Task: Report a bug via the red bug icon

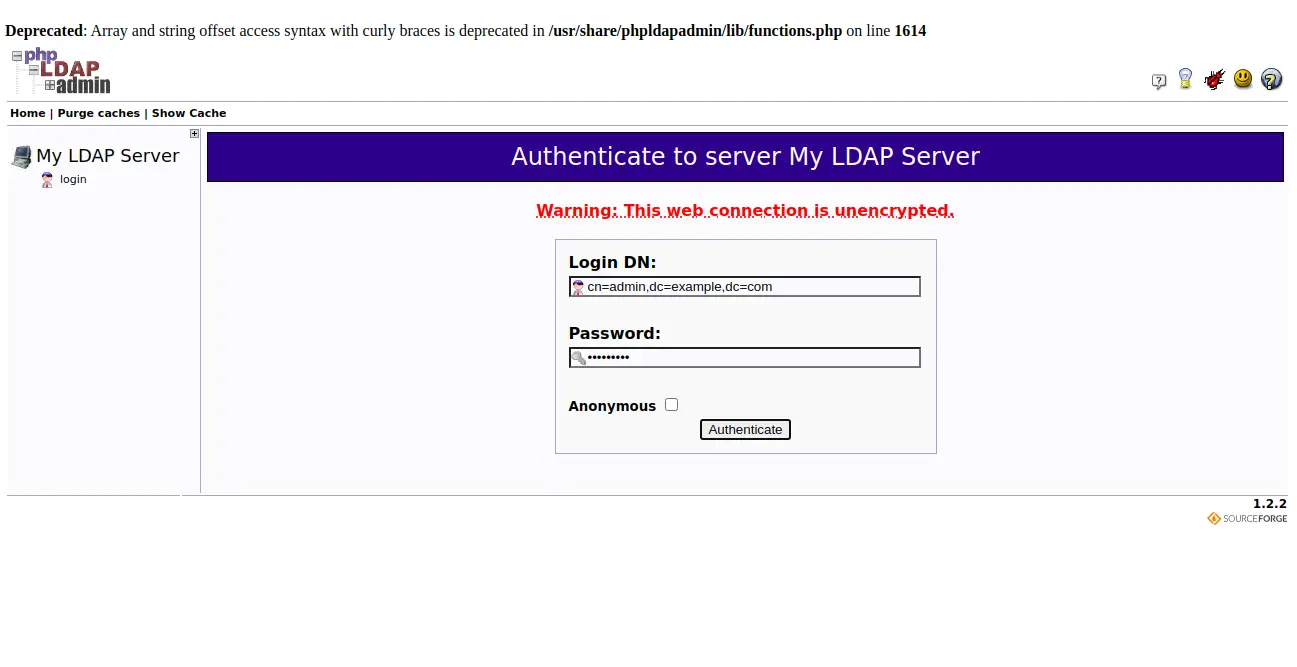Action: pyautogui.click(x=1214, y=79)
